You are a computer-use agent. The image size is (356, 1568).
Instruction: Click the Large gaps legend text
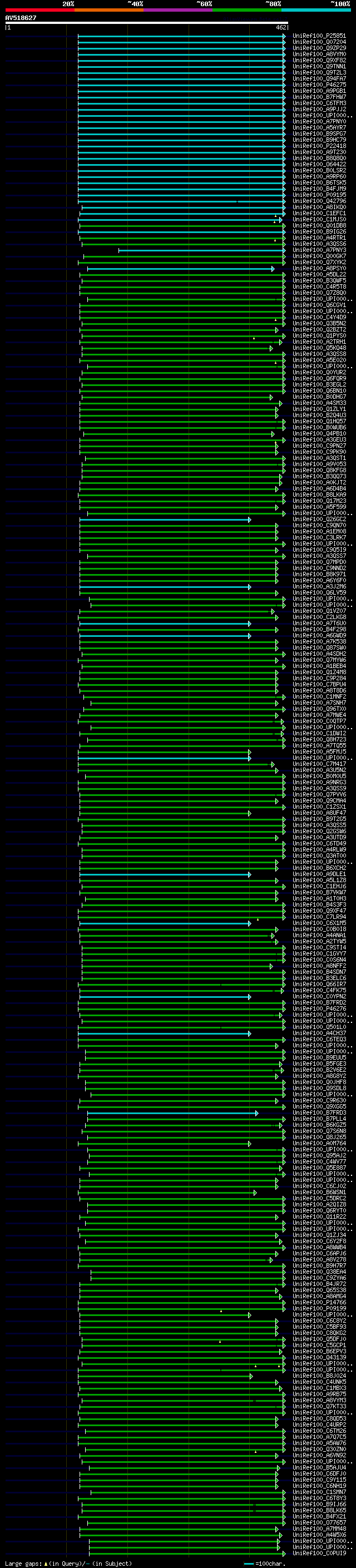24,1564
